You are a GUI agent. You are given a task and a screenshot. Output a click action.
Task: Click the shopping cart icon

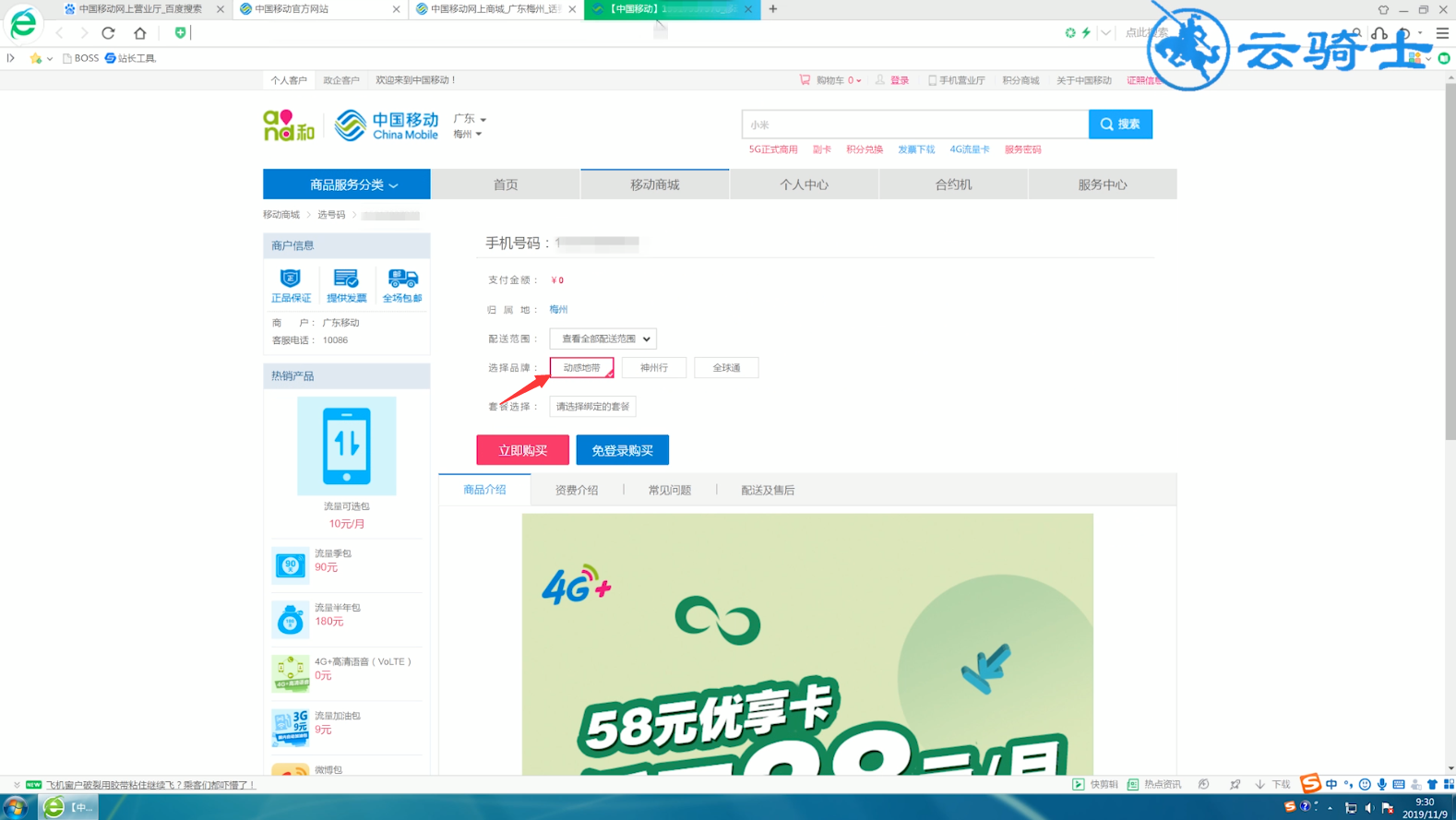(x=805, y=80)
